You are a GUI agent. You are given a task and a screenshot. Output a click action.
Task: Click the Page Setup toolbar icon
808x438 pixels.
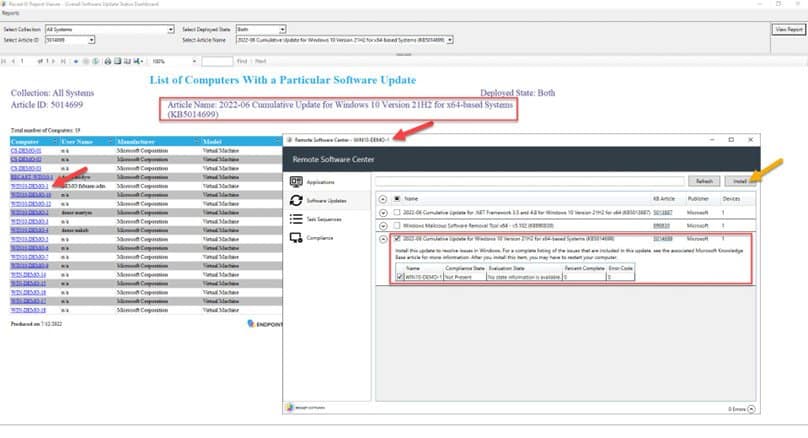click(x=127, y=61)
